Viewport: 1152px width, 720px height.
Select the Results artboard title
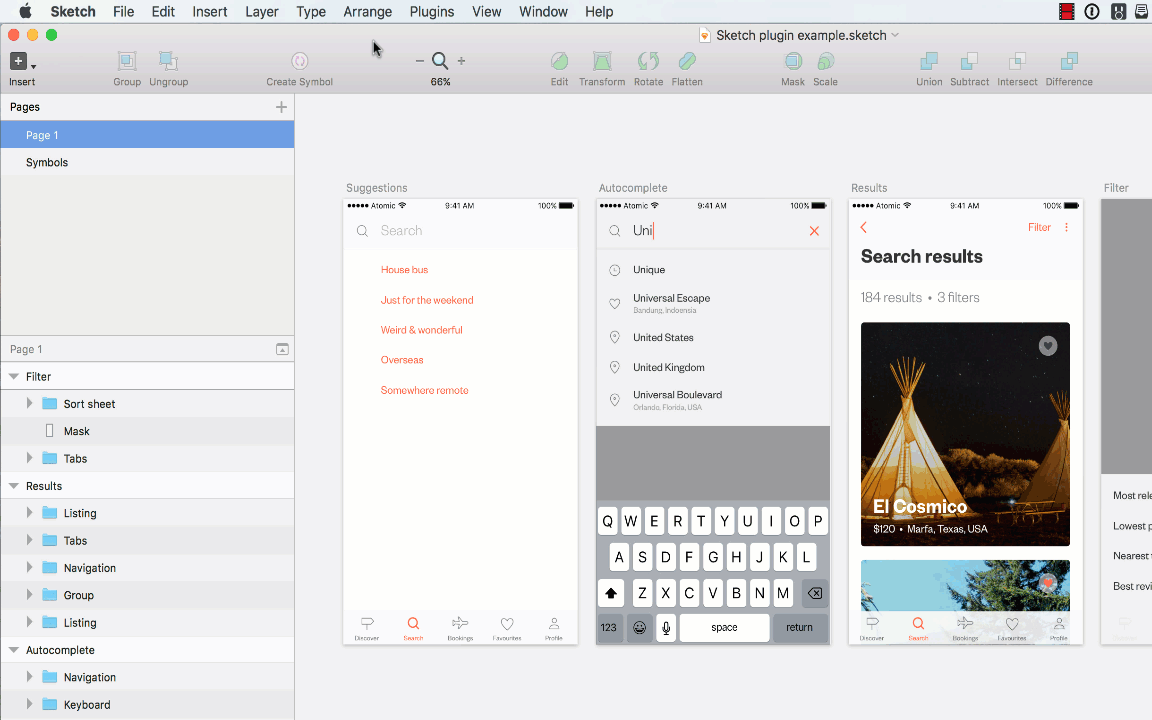point(869,188)
